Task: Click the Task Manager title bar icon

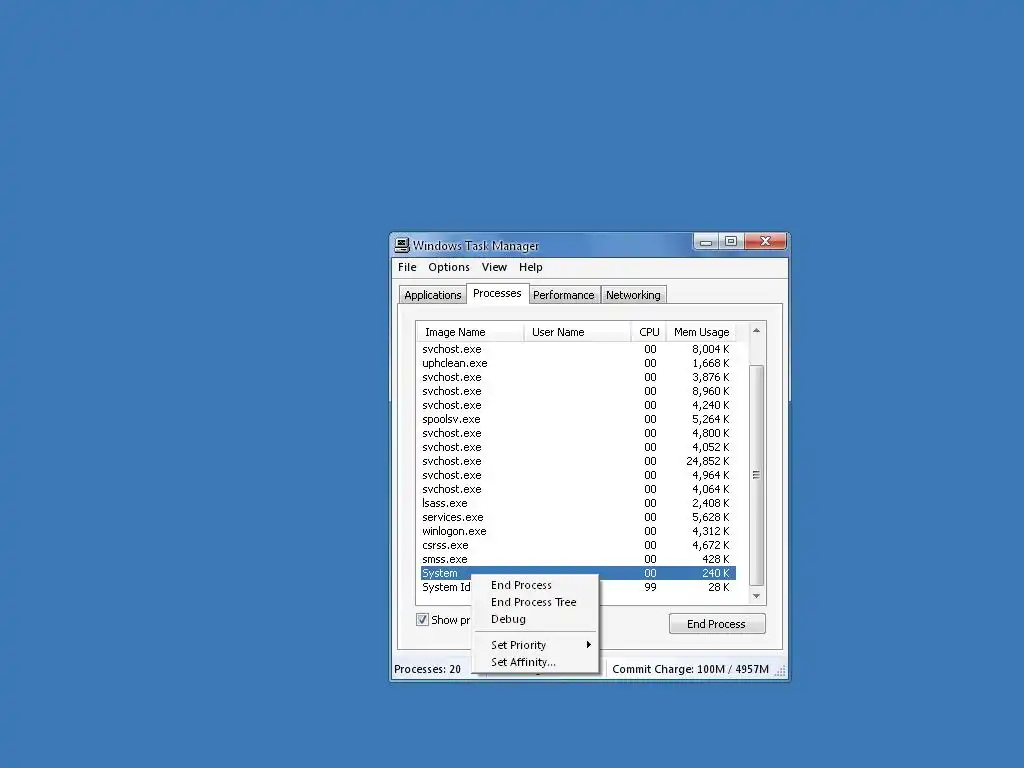Action: click(x=402, y=246)
